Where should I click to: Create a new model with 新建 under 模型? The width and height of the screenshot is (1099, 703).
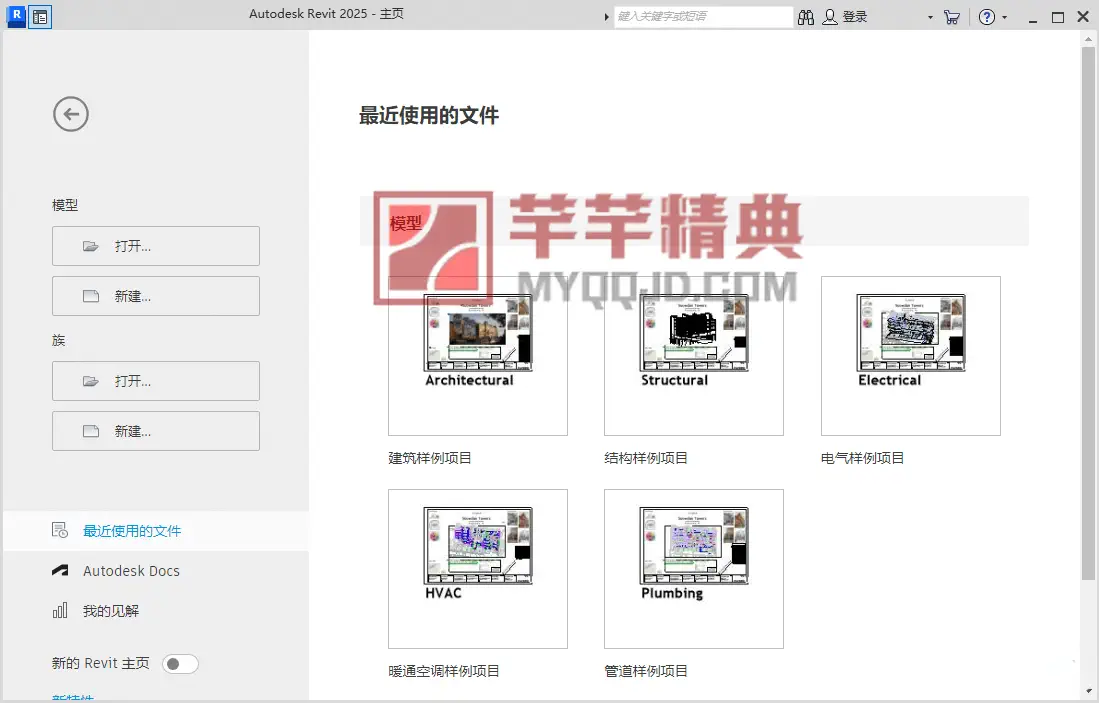[156, 296]
